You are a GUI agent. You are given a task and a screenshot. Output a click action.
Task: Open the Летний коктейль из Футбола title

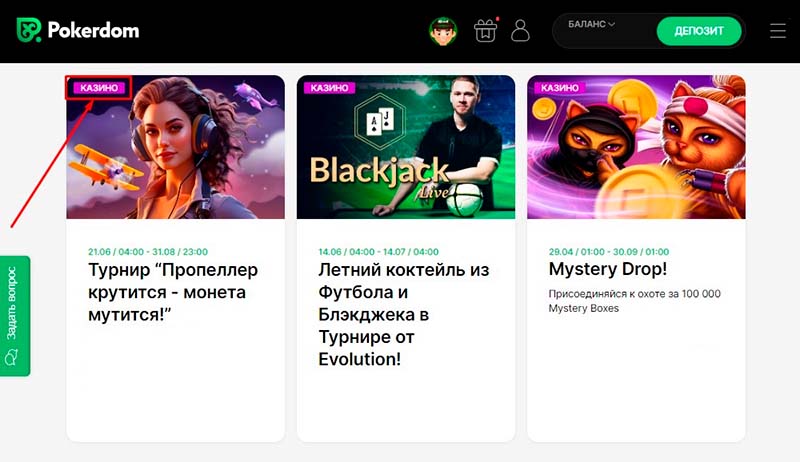point(404,314)
